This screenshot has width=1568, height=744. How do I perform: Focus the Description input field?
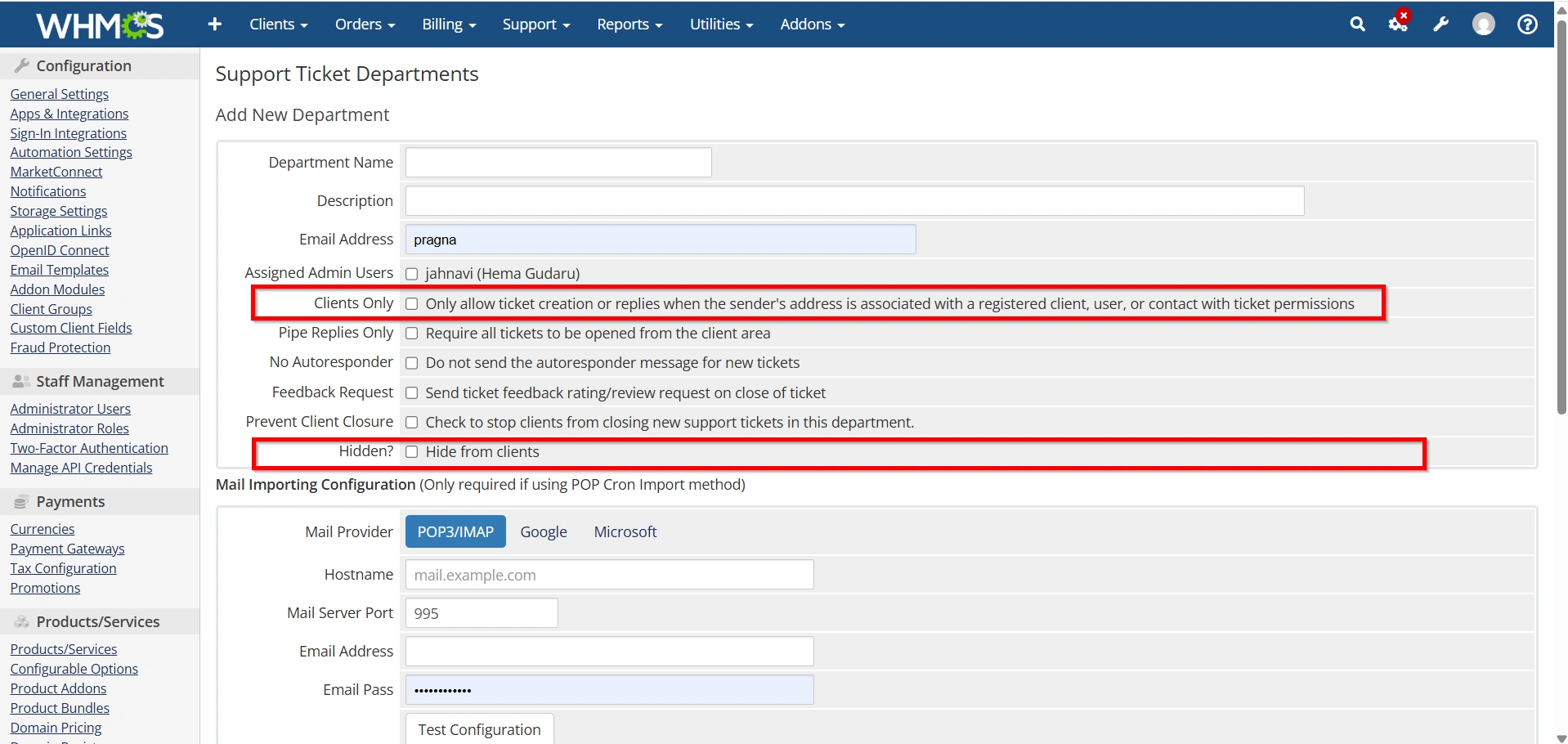855,200
